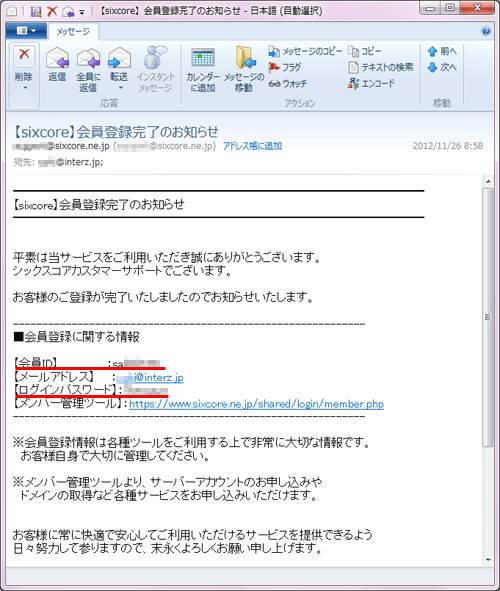Image resolution: width=500 pixels, height=591 pixels.
Task: Click the envelope icon in title bar
Action: click(x=12, y=11)
